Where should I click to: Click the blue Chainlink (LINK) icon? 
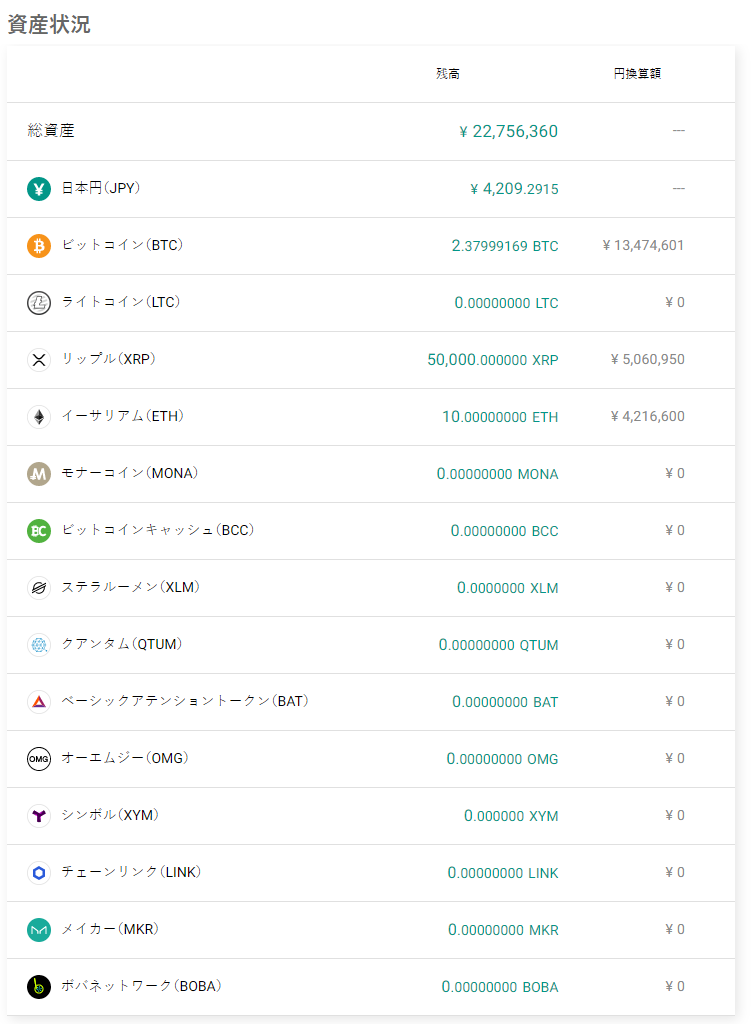pyautogui.click(x=39, y=873)
